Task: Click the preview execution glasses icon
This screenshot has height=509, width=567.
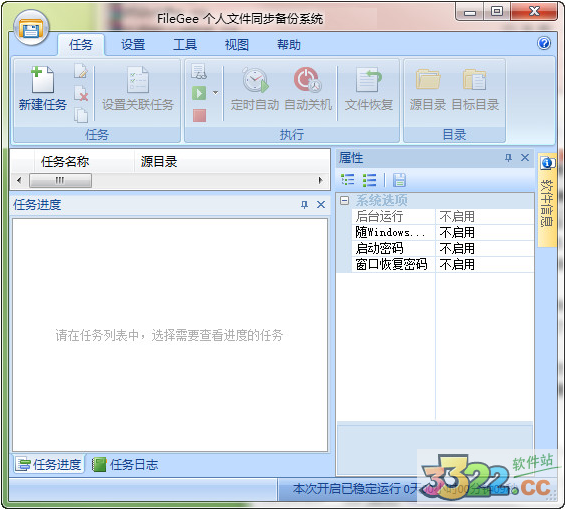Action: (199, 71)
